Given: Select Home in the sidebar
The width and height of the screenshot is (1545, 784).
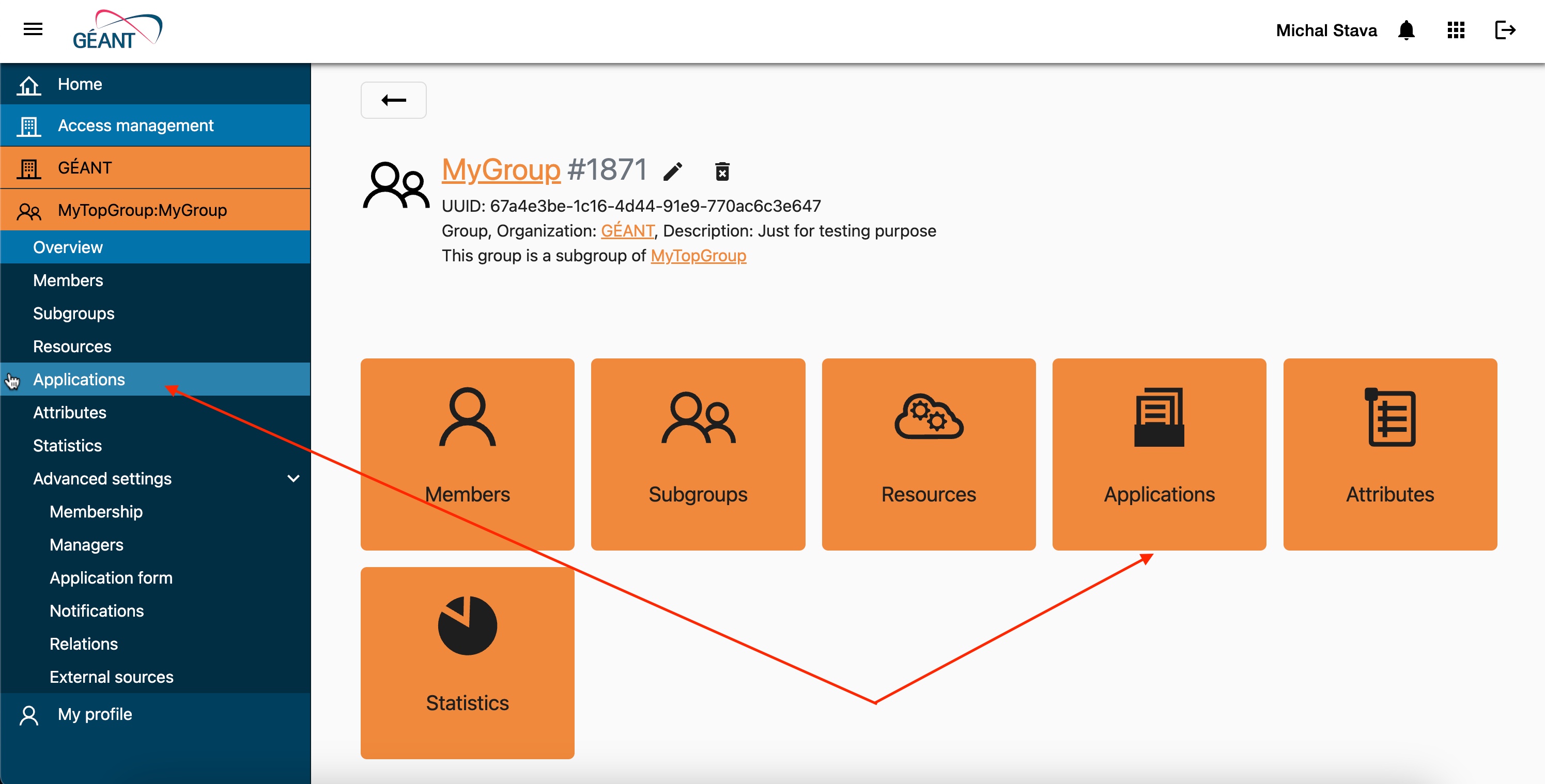Looking at the screenshot, I should point(156,84).
